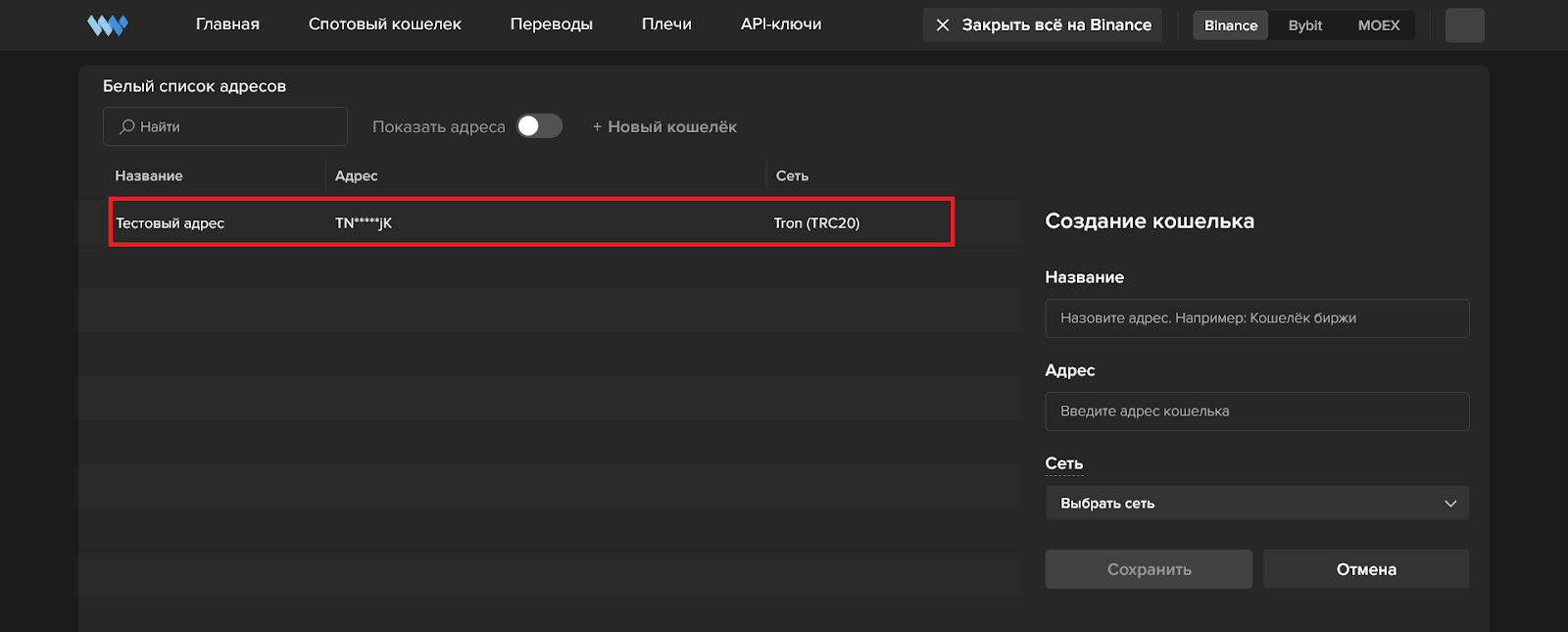Open the Переводы page

(x=551, y=24)
